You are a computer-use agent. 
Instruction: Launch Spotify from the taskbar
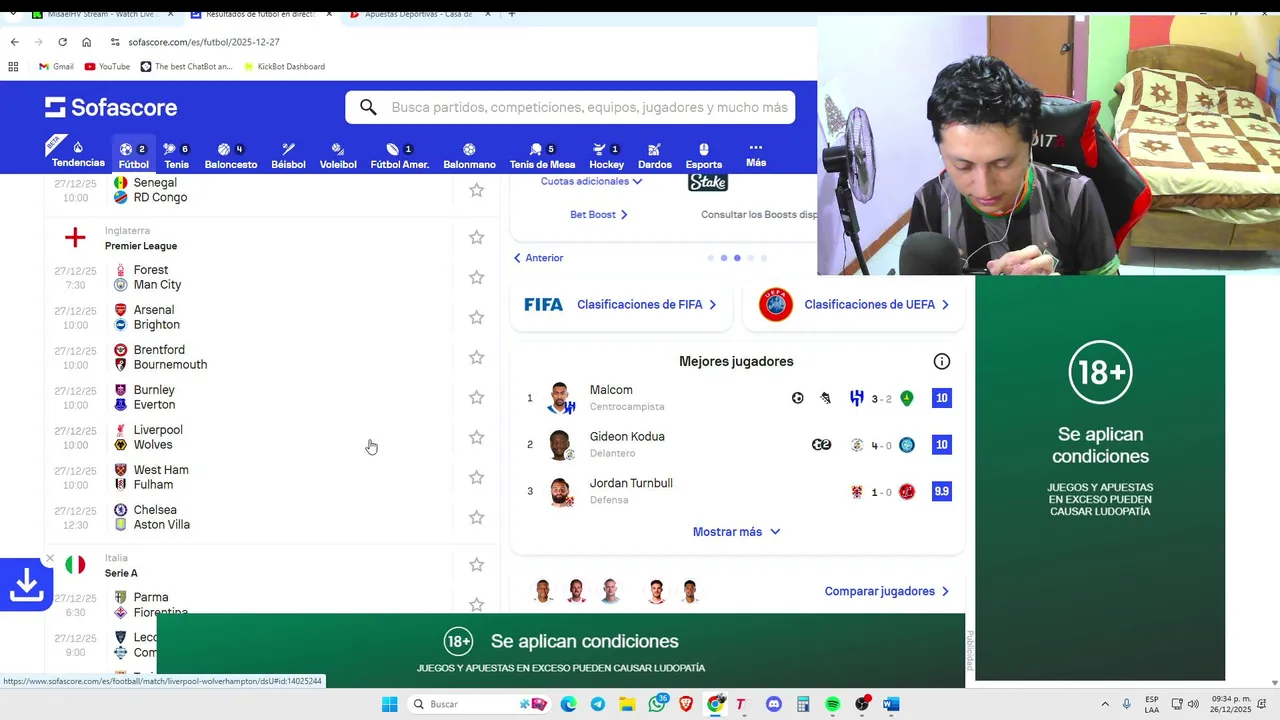[832, 704]
